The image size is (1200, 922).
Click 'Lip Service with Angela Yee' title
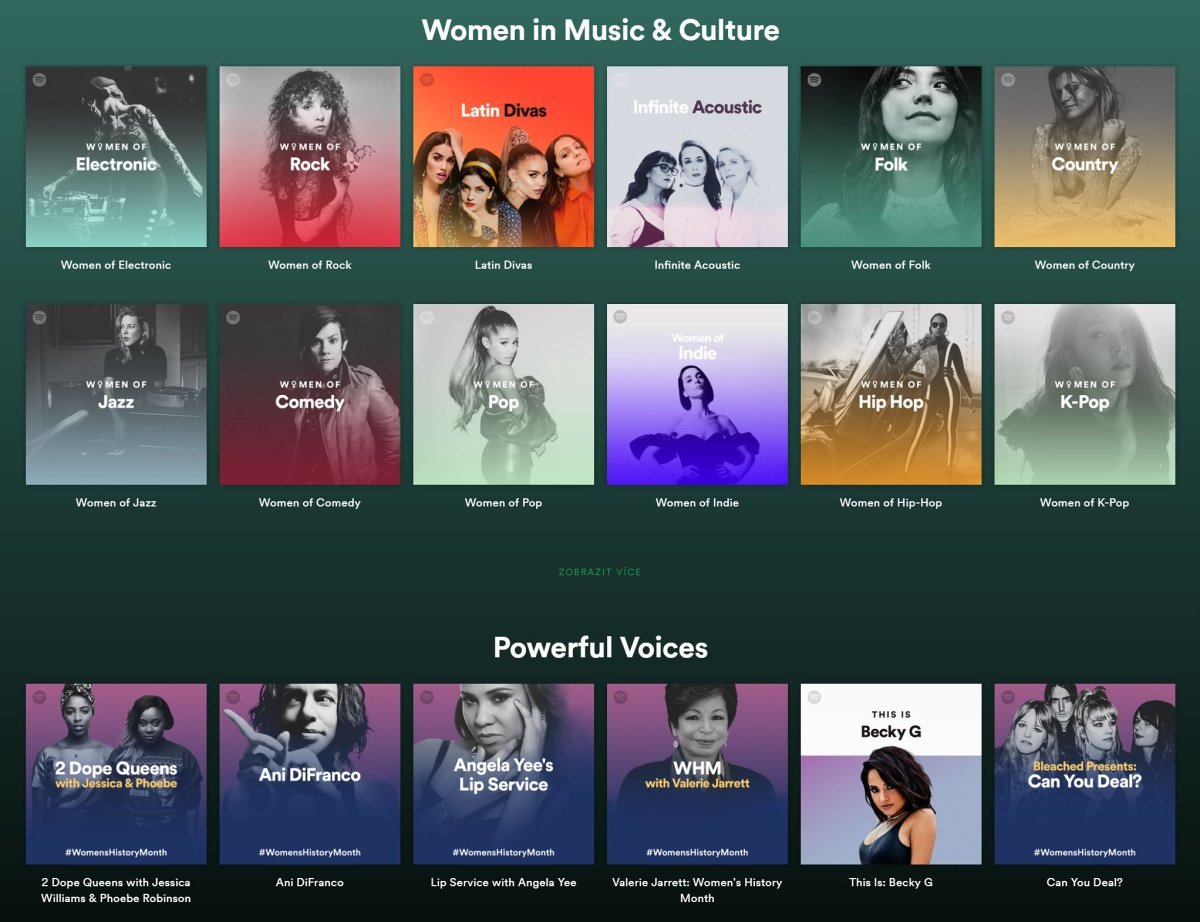(x=503, y=882)
